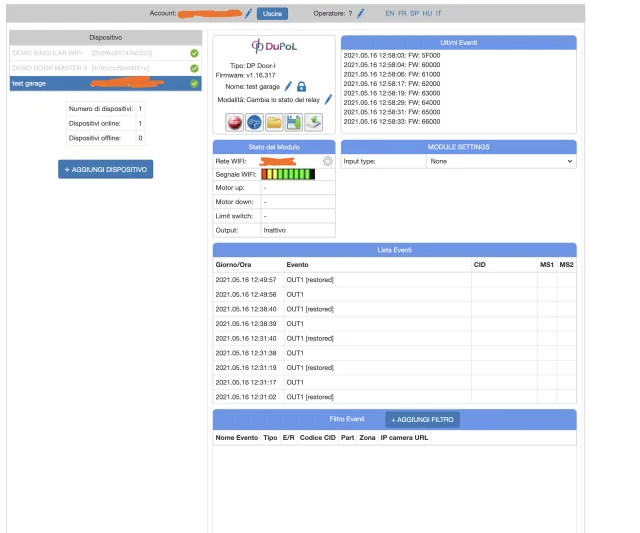Select event entry FW: 66000

[392, 121]
